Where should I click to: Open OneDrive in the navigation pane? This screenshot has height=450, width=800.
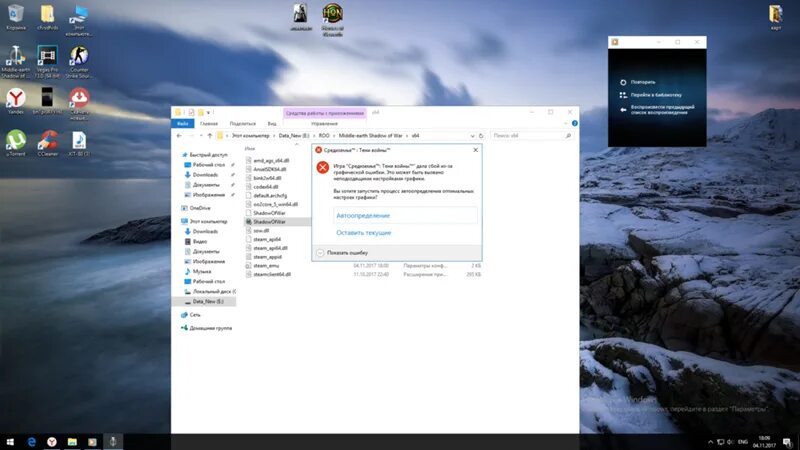(196, 208)
